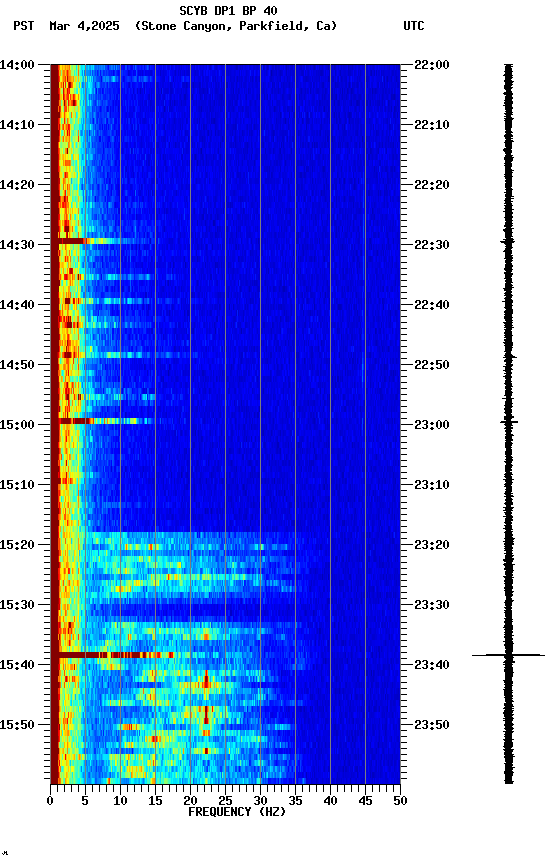Click the '23:20' UTC time label

(432, 545)
